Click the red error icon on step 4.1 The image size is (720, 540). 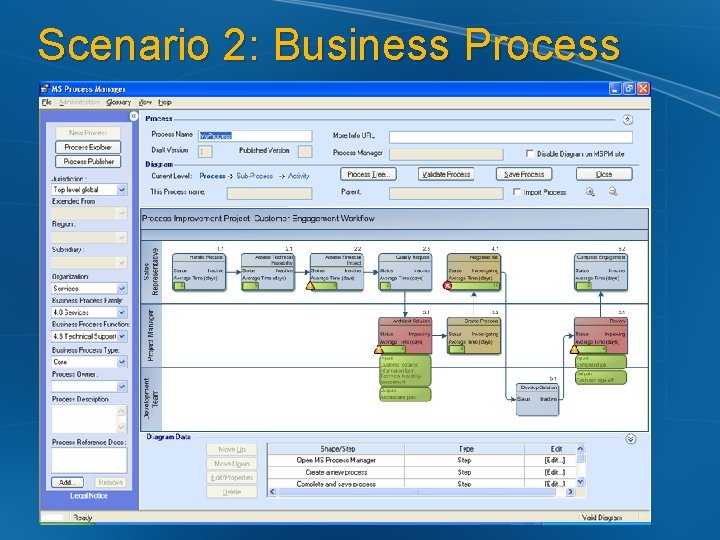447,286
